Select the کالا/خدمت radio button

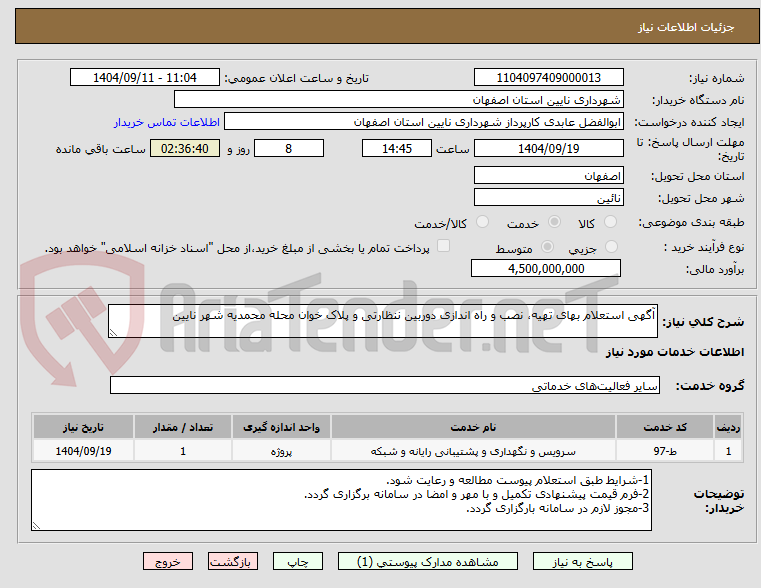coord(482,222)
